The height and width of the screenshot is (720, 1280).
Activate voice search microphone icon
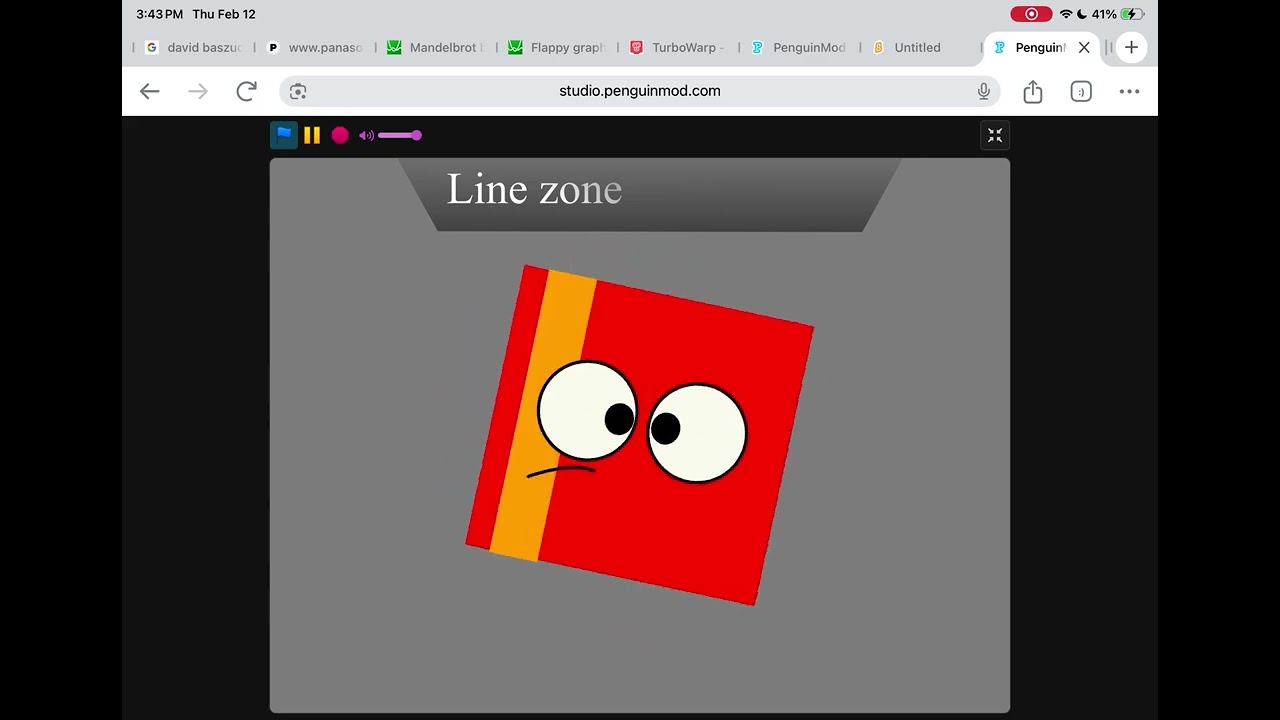click(x=984, y=91)
